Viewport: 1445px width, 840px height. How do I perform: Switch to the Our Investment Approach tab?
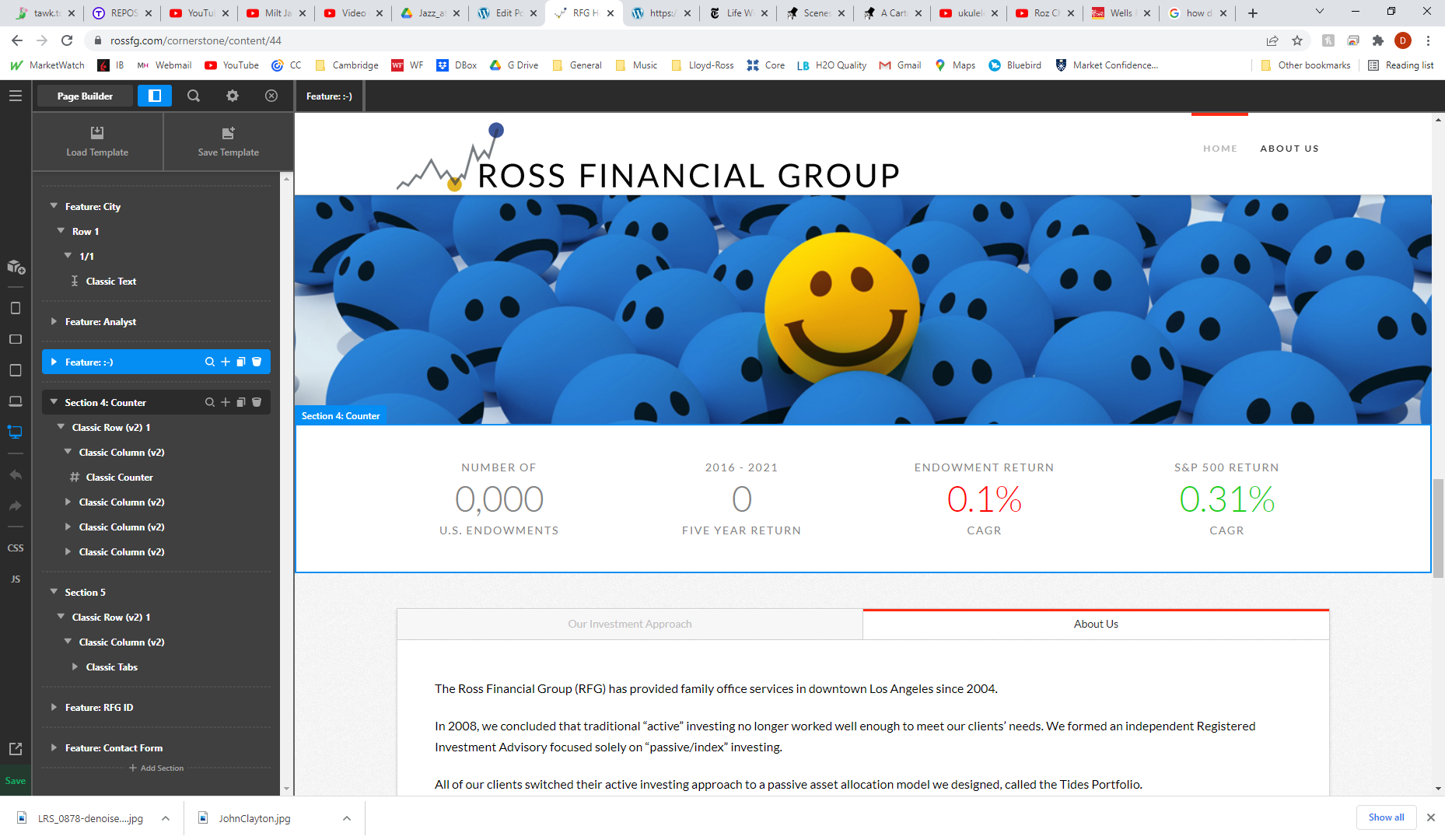pos(630,624)
